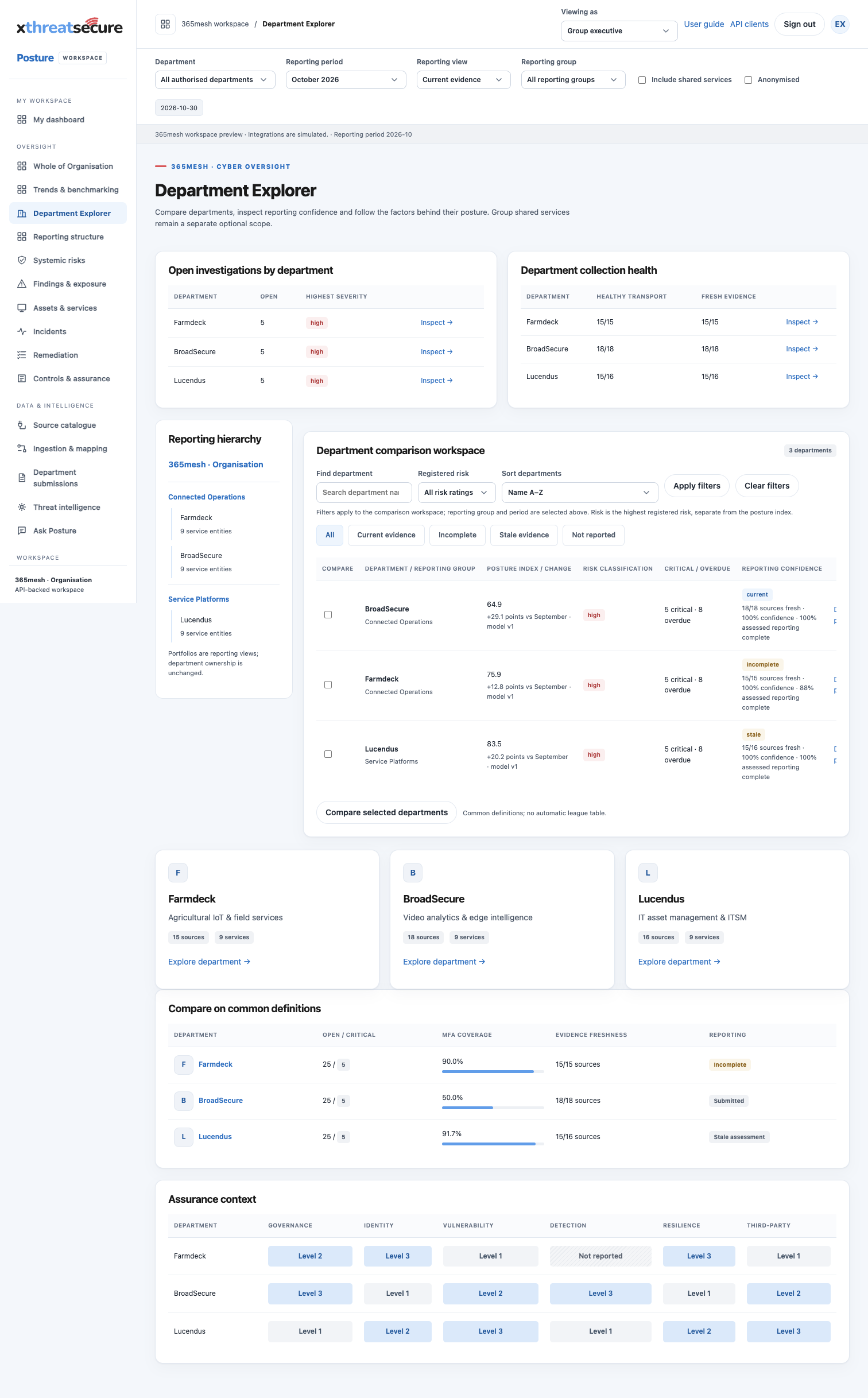The height and width of the screenshot is (1398, 868).
Task: Tick the Anonymised checkbox
Action: 748,80
